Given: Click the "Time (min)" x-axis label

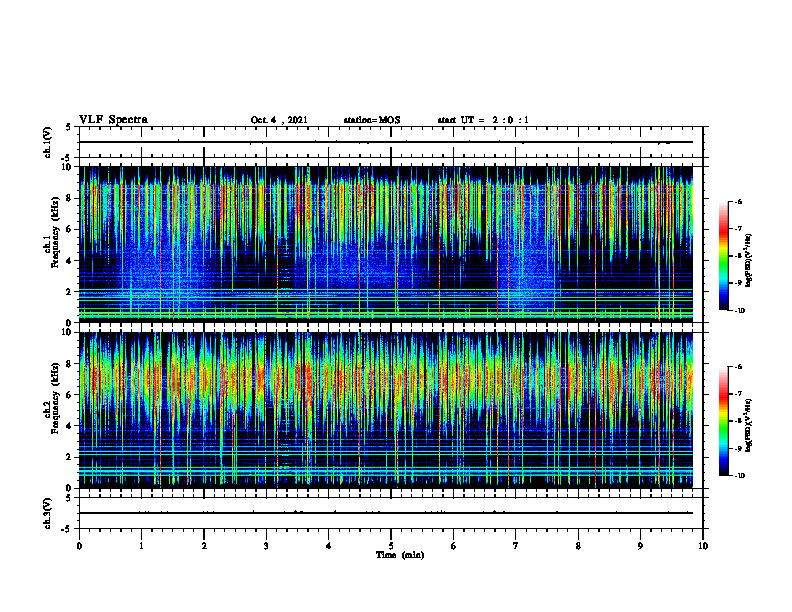Looking at the screenshot, I should [x=400, y=555].
